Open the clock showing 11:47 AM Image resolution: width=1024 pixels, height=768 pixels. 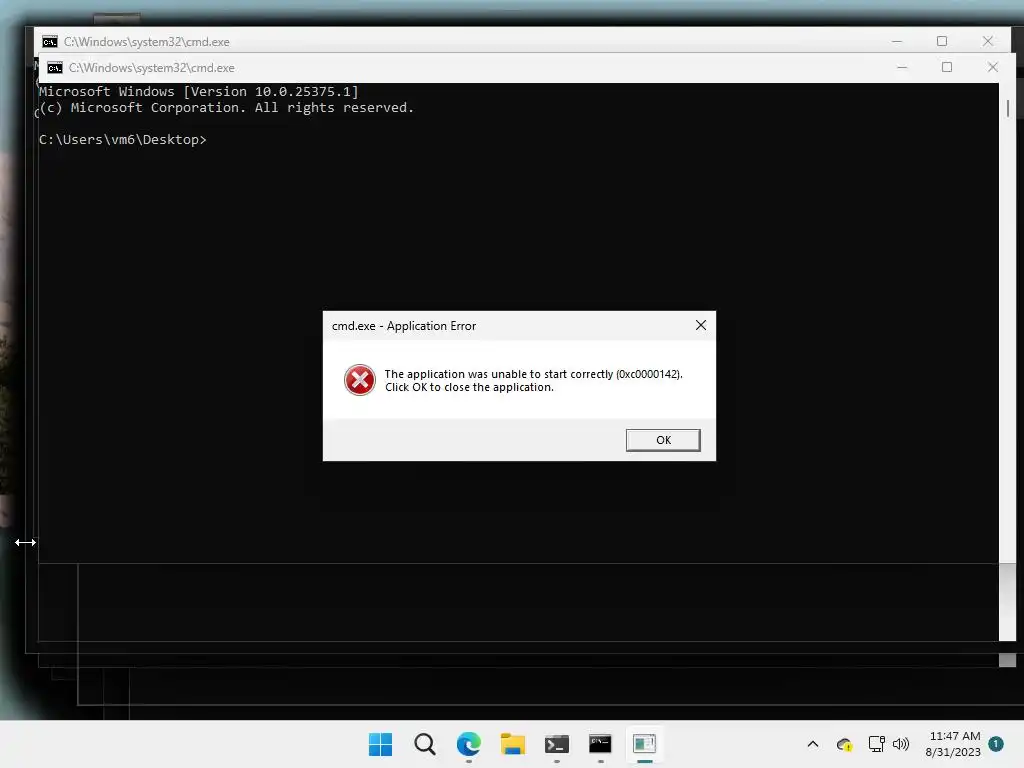point(953,744)
